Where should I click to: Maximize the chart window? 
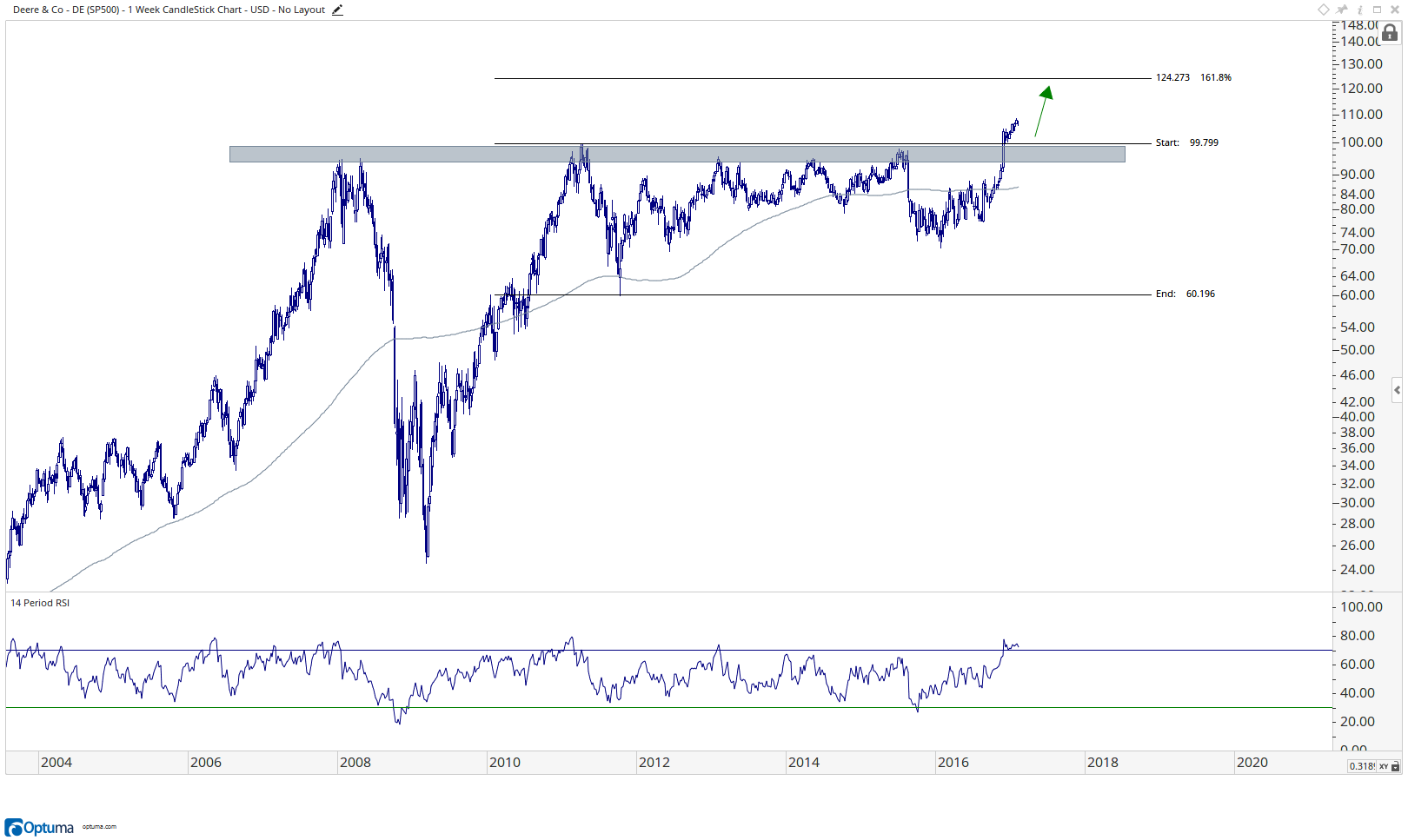pyautogui.click(x=1377, y=10)
